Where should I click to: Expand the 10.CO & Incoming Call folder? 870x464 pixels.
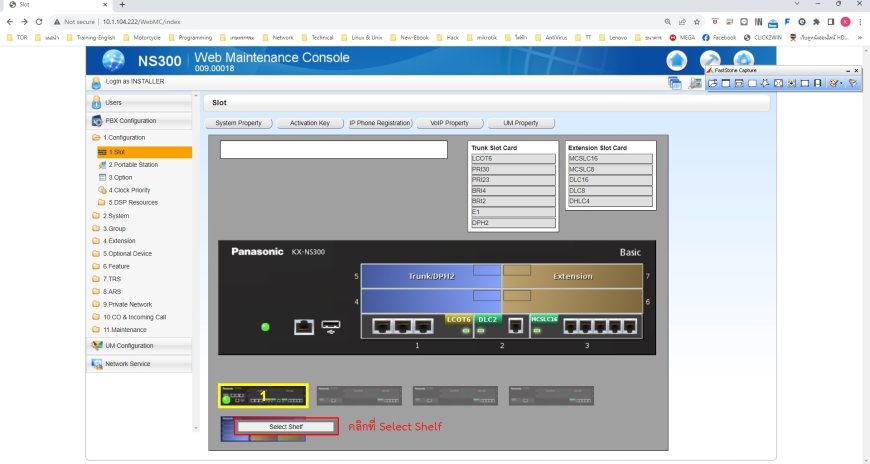click(129, 317)
